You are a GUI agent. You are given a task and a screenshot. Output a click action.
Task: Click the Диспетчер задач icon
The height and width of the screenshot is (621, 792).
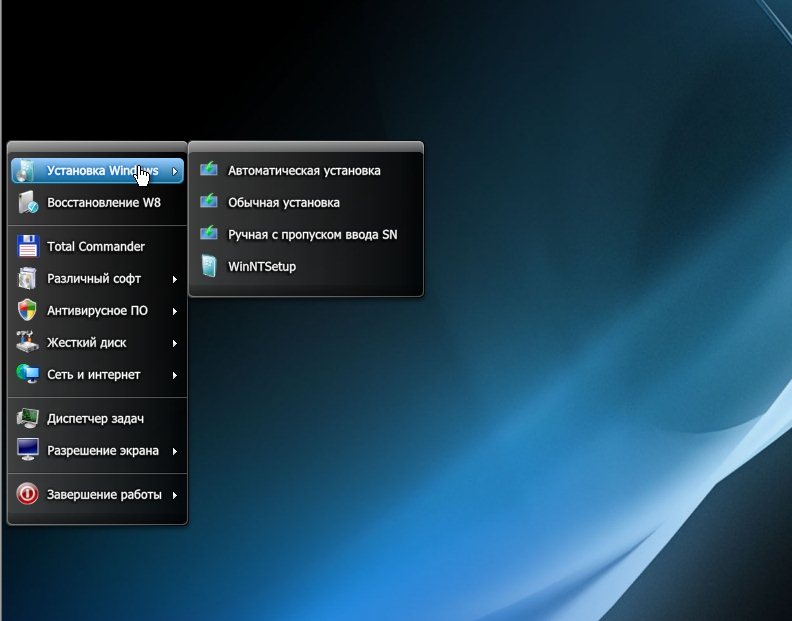[28, 419]
